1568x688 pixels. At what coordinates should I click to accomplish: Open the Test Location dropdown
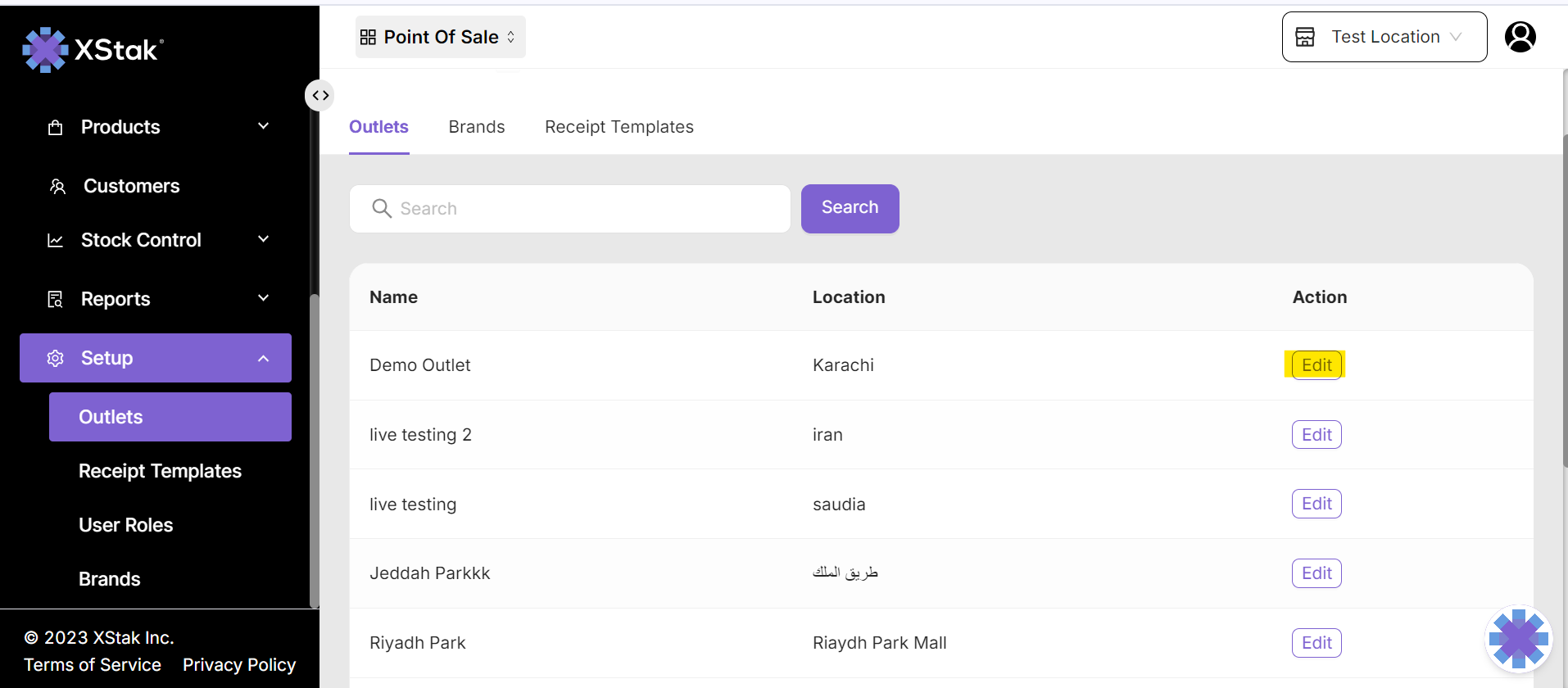[x=1384, y=37]
